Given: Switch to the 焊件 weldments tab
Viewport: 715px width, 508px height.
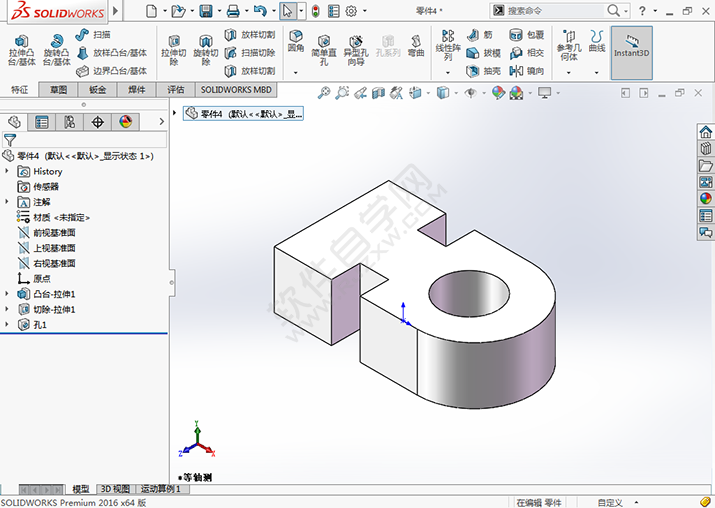Looking at the screenshot, I should pyautogui.click(x=136, y=90).
